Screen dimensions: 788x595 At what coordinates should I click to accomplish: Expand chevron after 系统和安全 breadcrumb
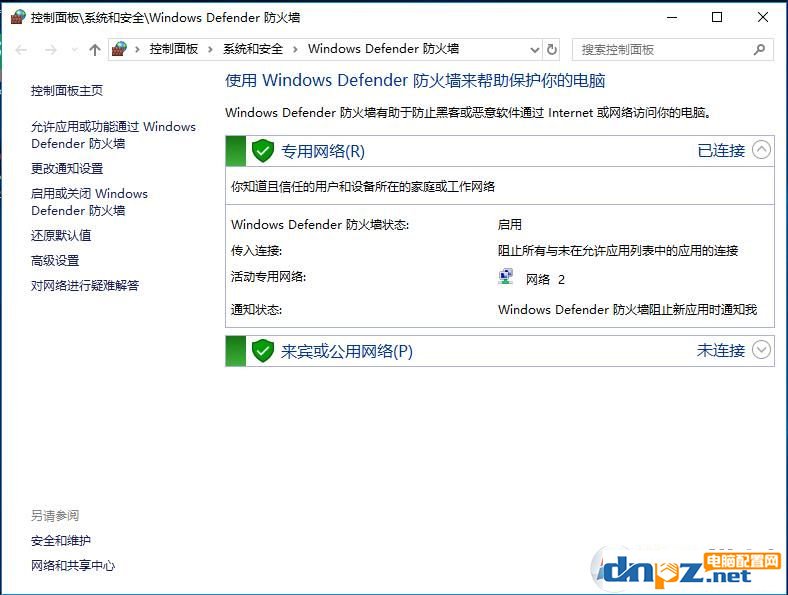coord(296,49)
